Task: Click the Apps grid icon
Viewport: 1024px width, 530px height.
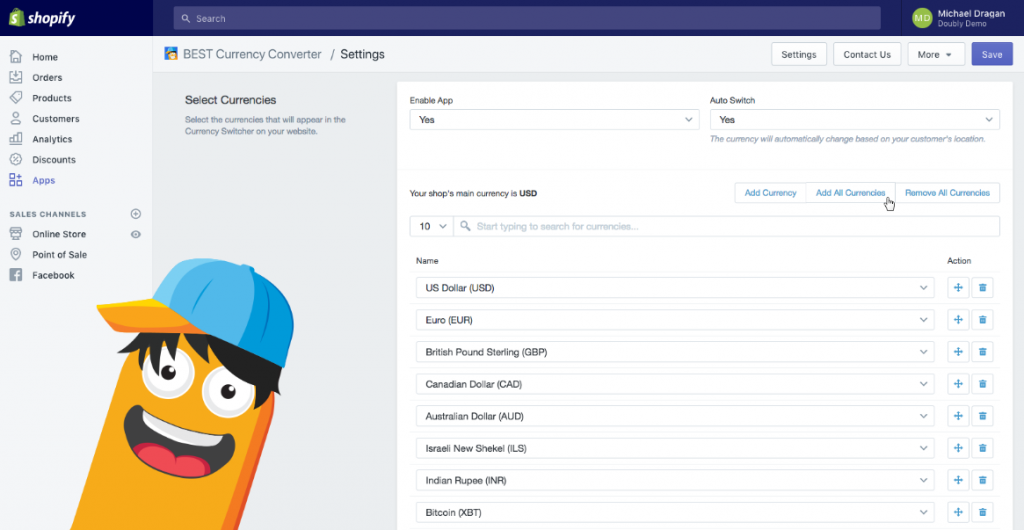Action: [16, 180]
